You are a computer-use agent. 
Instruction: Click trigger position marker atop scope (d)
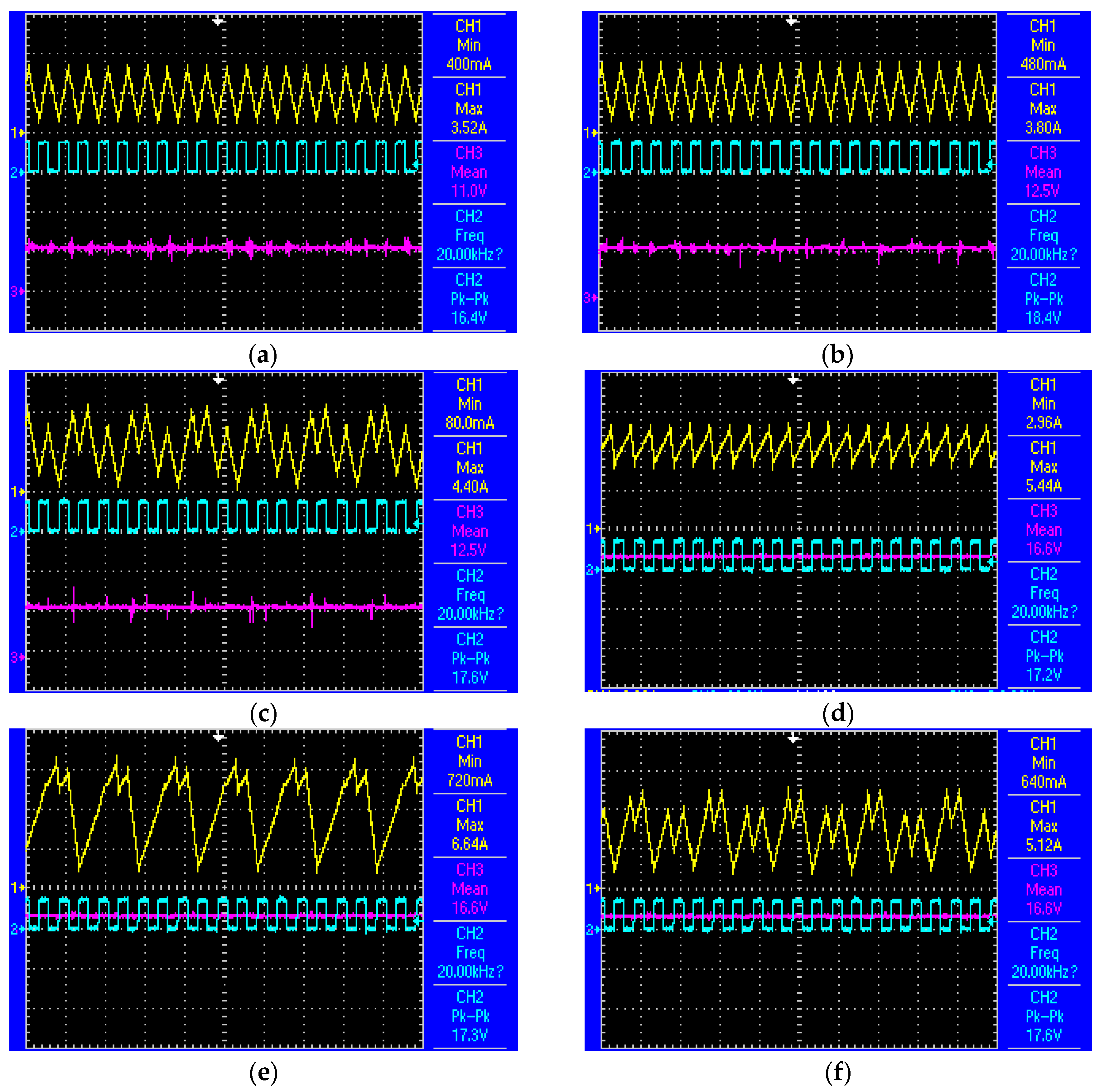[793, 380]
